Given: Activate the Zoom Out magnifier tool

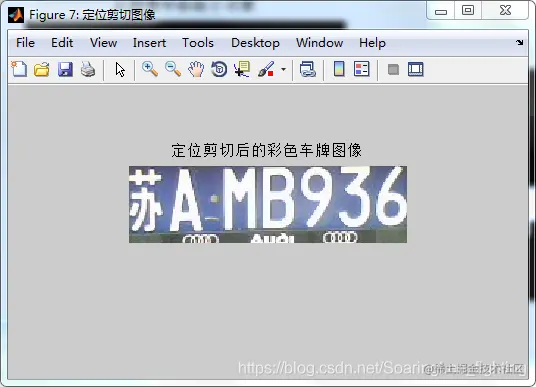Looking at the screenshot, I should (173, 69).
